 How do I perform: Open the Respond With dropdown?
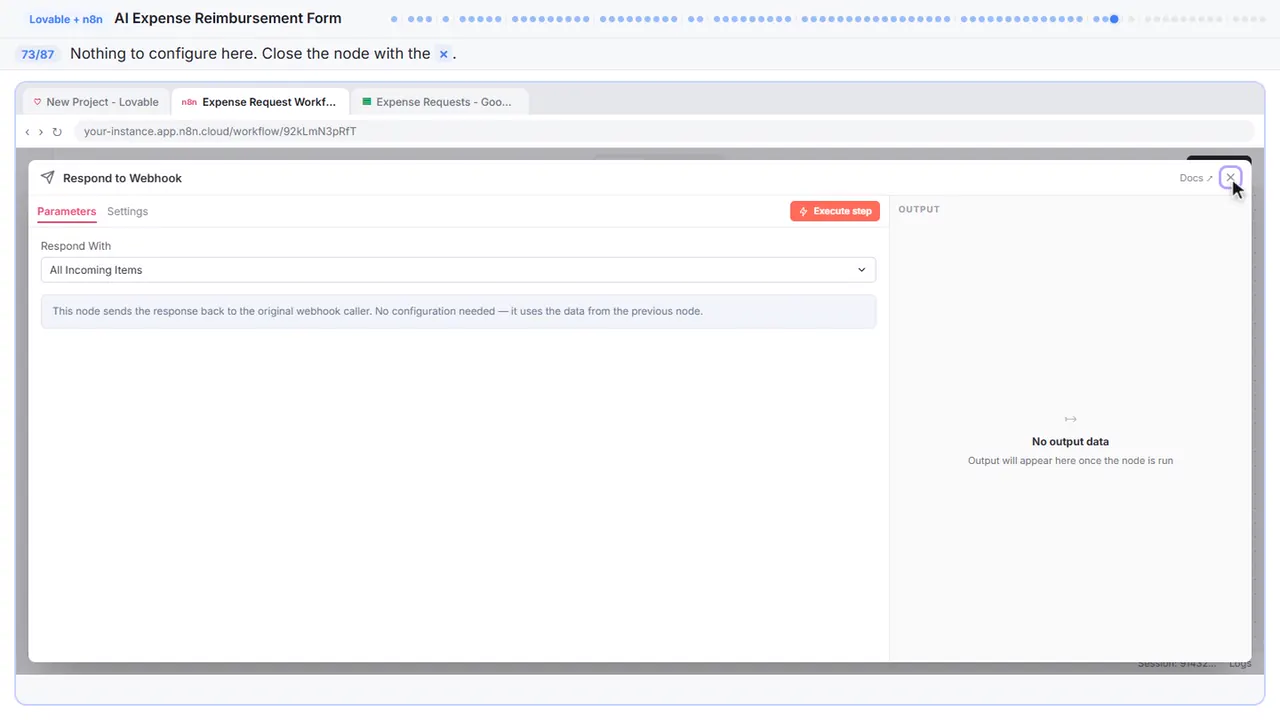(x=458, y=270)
